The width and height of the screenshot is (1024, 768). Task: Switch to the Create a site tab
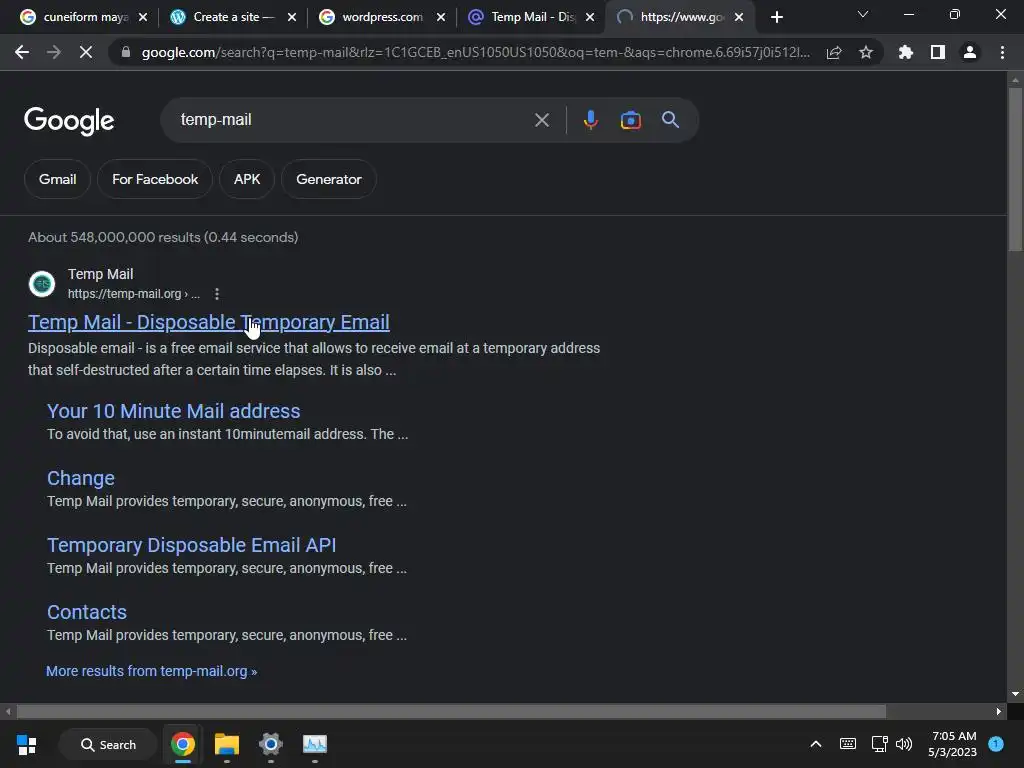(x=221, y=17)
